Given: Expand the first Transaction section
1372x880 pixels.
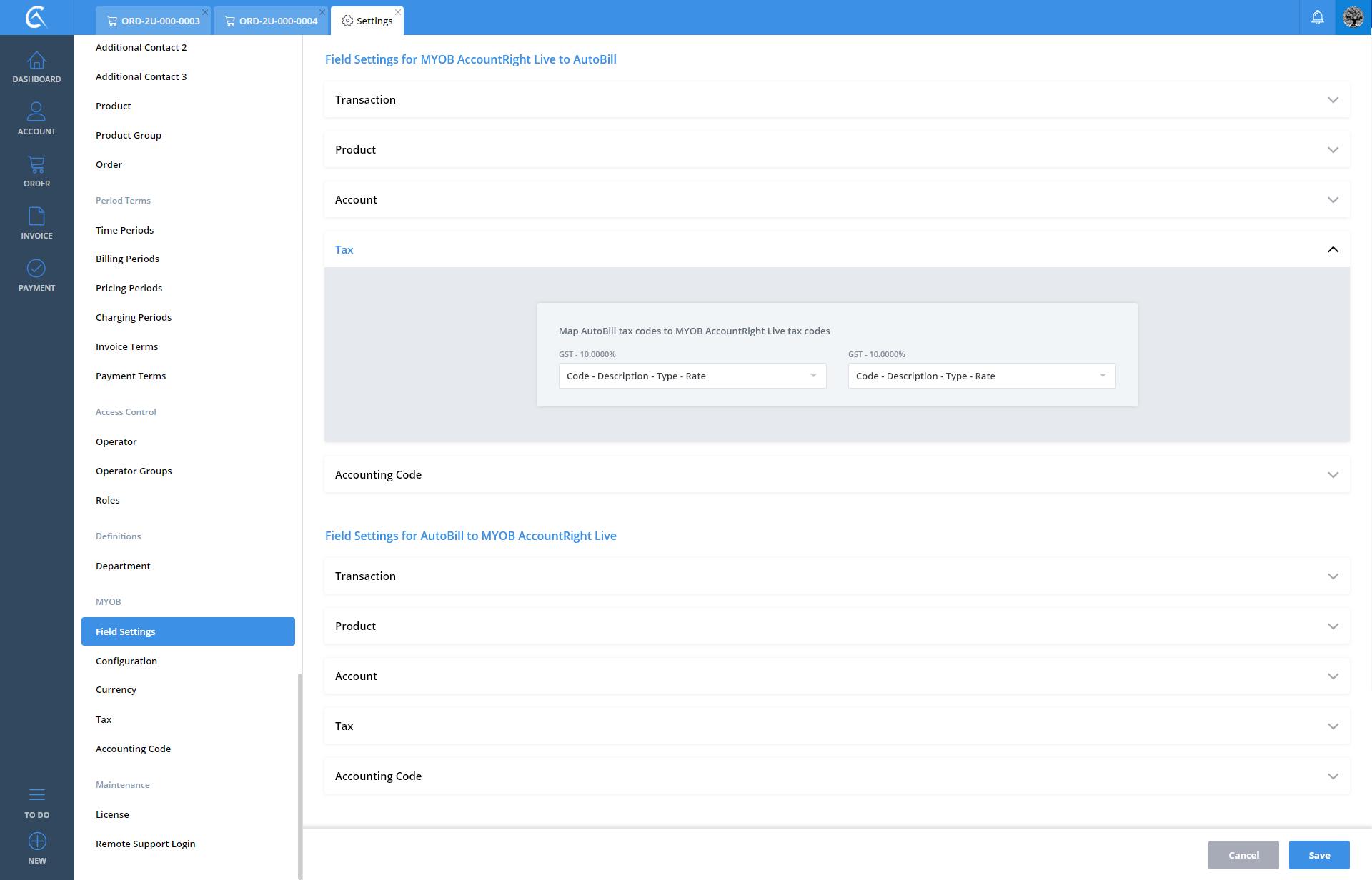Looking at the screenshot, I should (x=1333, y=100).
